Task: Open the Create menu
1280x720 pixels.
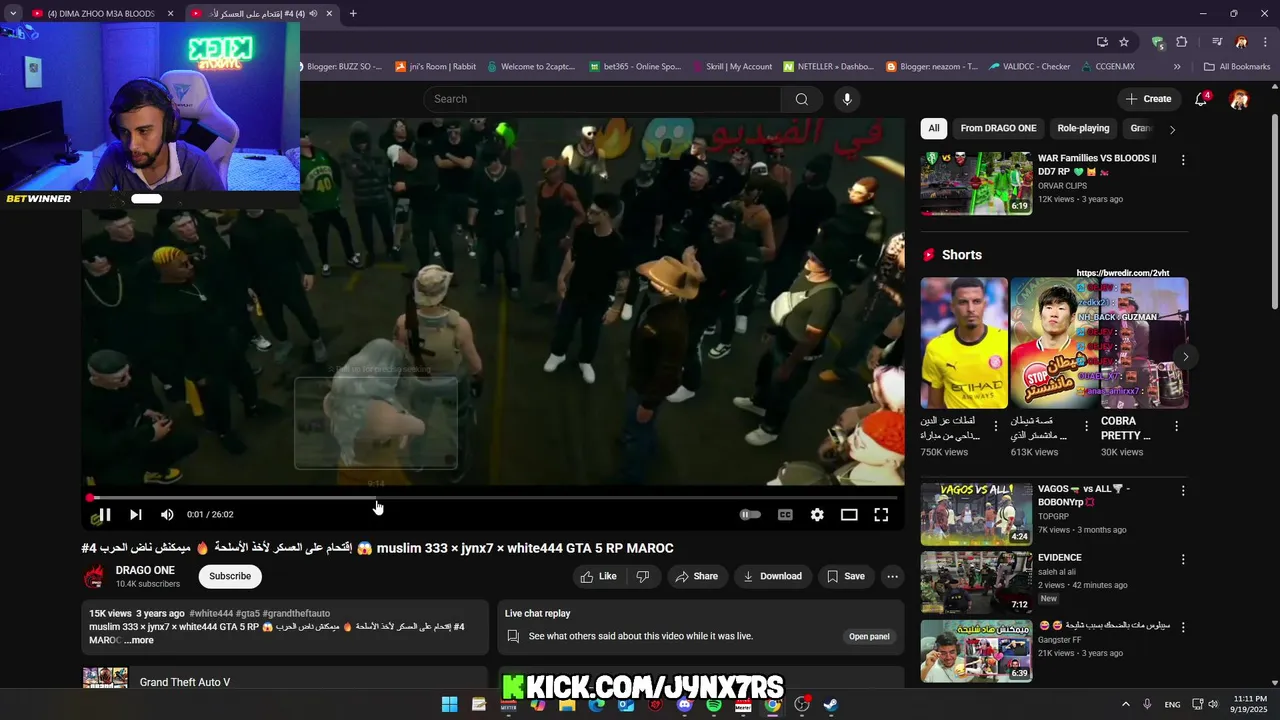Action: click(1148, 99)
